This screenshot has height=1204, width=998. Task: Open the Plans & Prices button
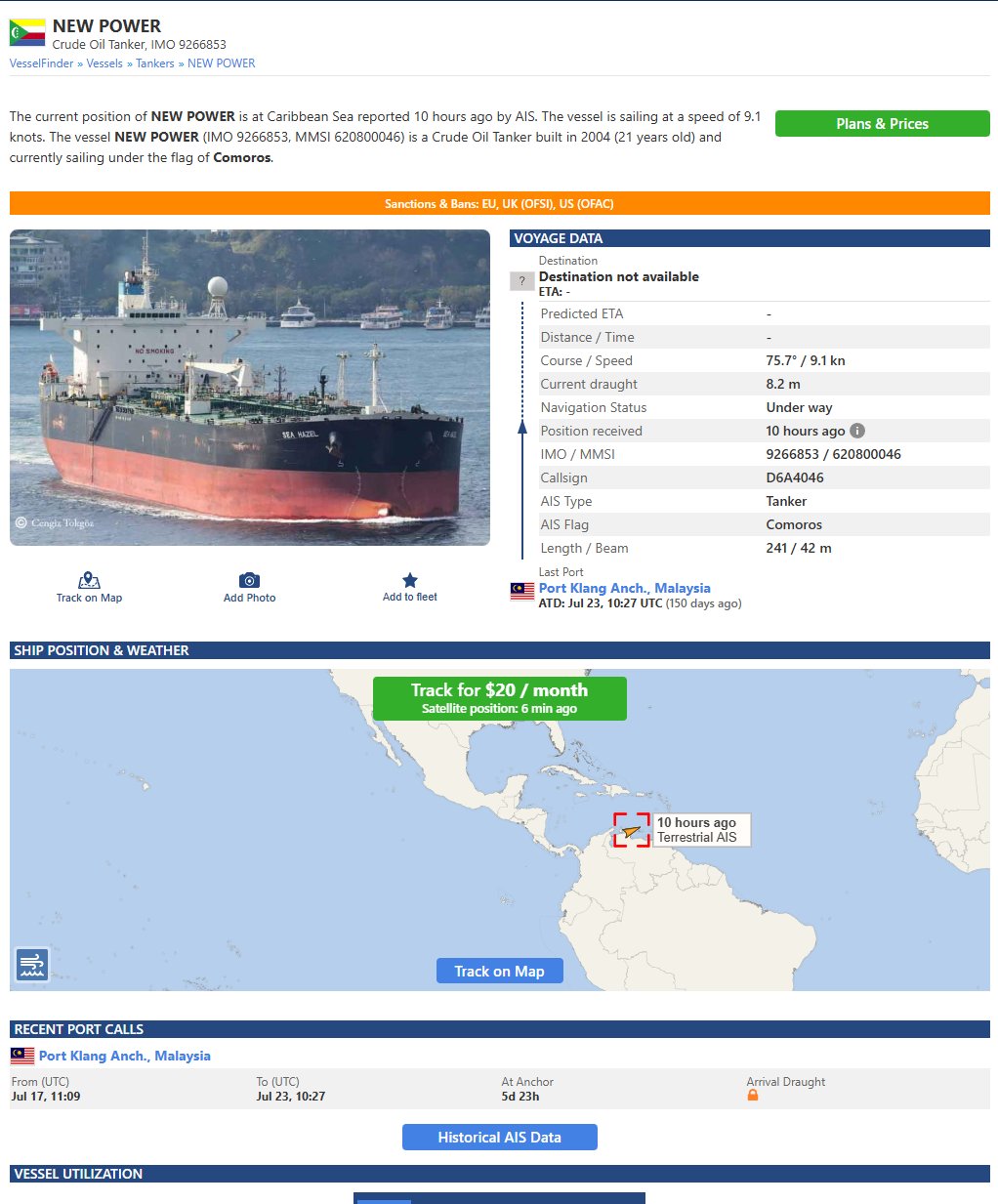click(882, 124)
